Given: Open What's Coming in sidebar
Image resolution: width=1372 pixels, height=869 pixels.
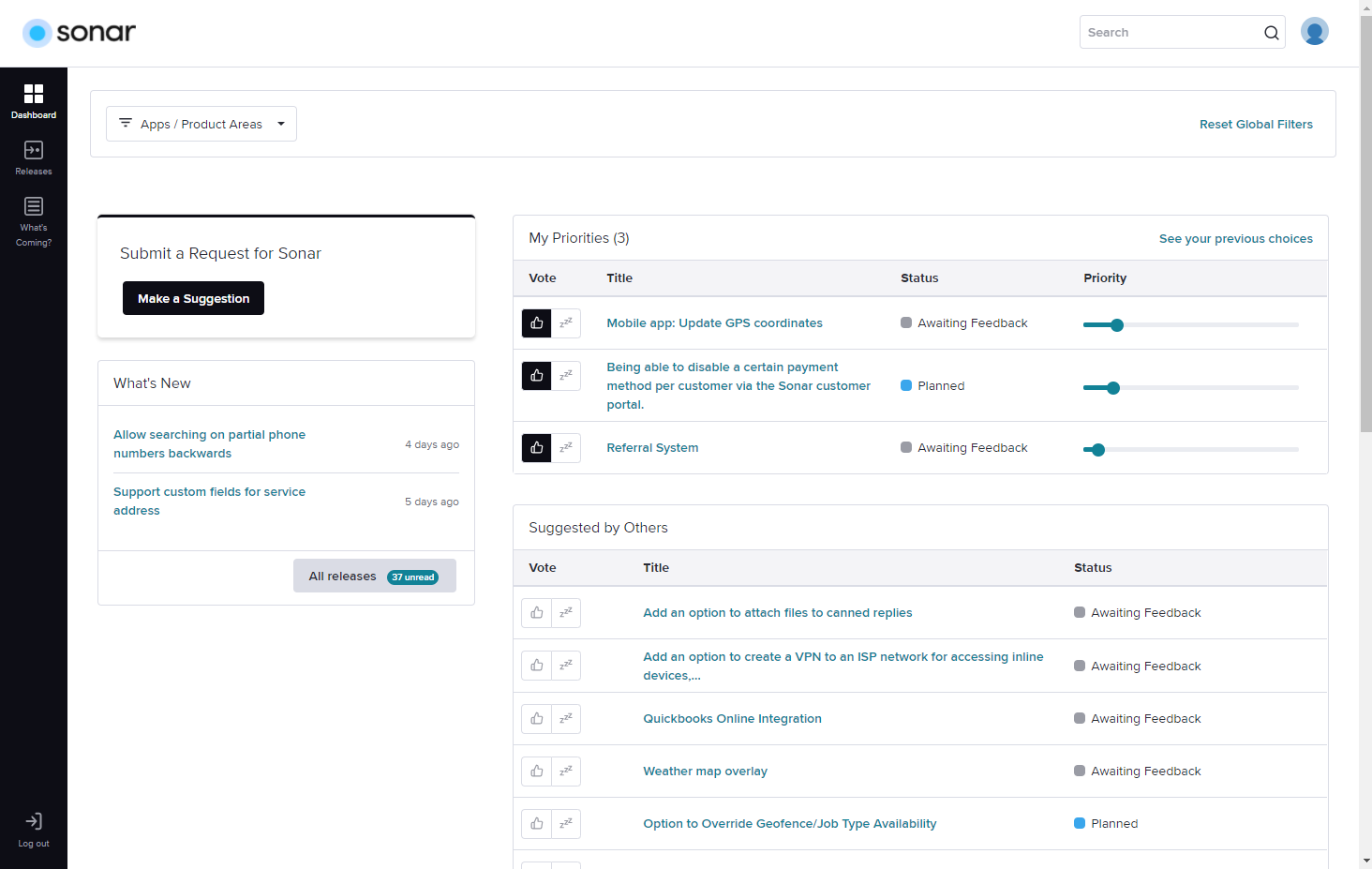Looking at the screenshot, I should pyautogui.click(x=34, y=221).
